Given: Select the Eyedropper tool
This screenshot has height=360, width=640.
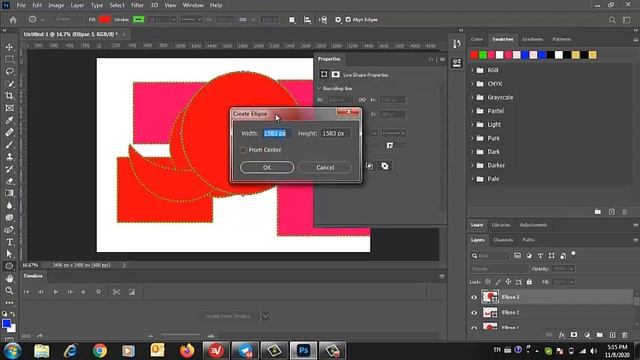Looking at the screenshot, I should (9, 120).
